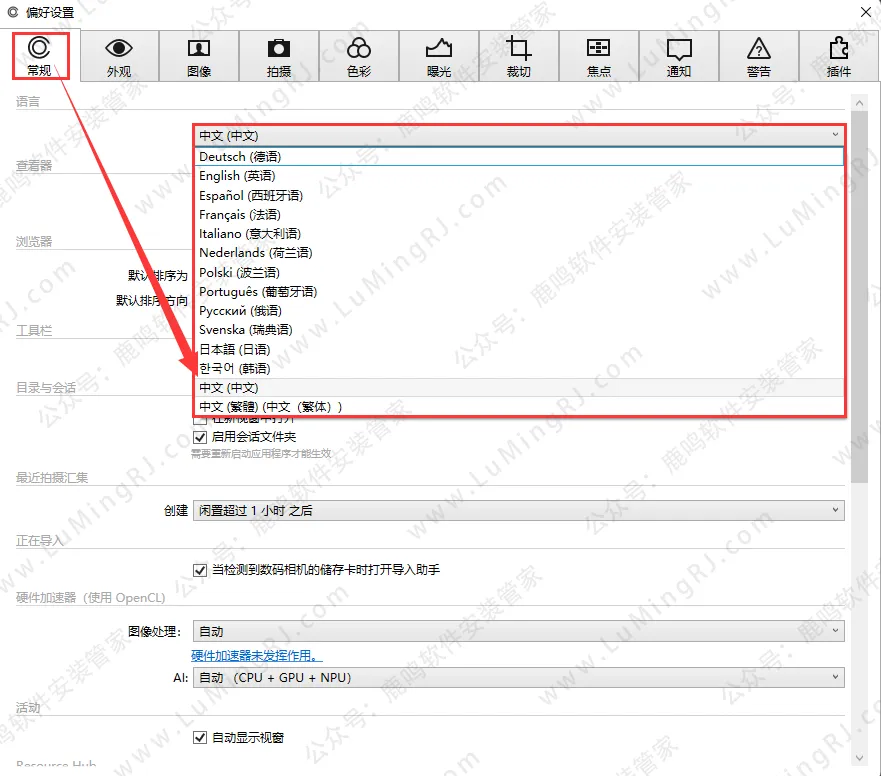Collapse the language dropdown showing 中文 (中文)

tap(519, 135)
